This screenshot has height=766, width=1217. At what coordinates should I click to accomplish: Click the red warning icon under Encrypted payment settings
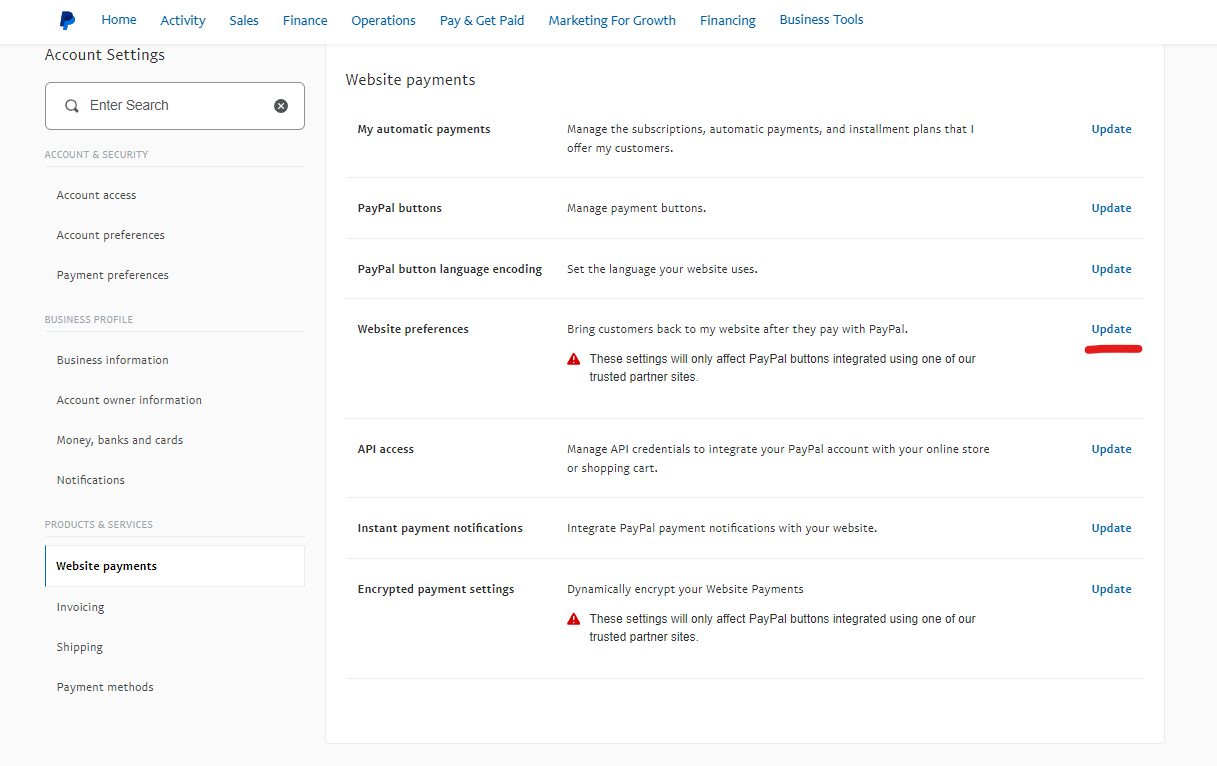click(574, 619)
